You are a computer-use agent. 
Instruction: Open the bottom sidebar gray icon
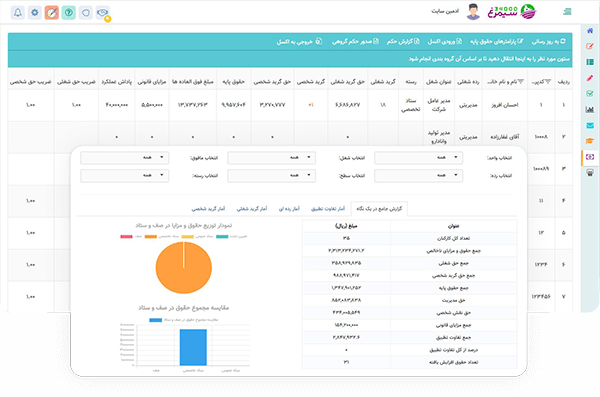point(590,173)
